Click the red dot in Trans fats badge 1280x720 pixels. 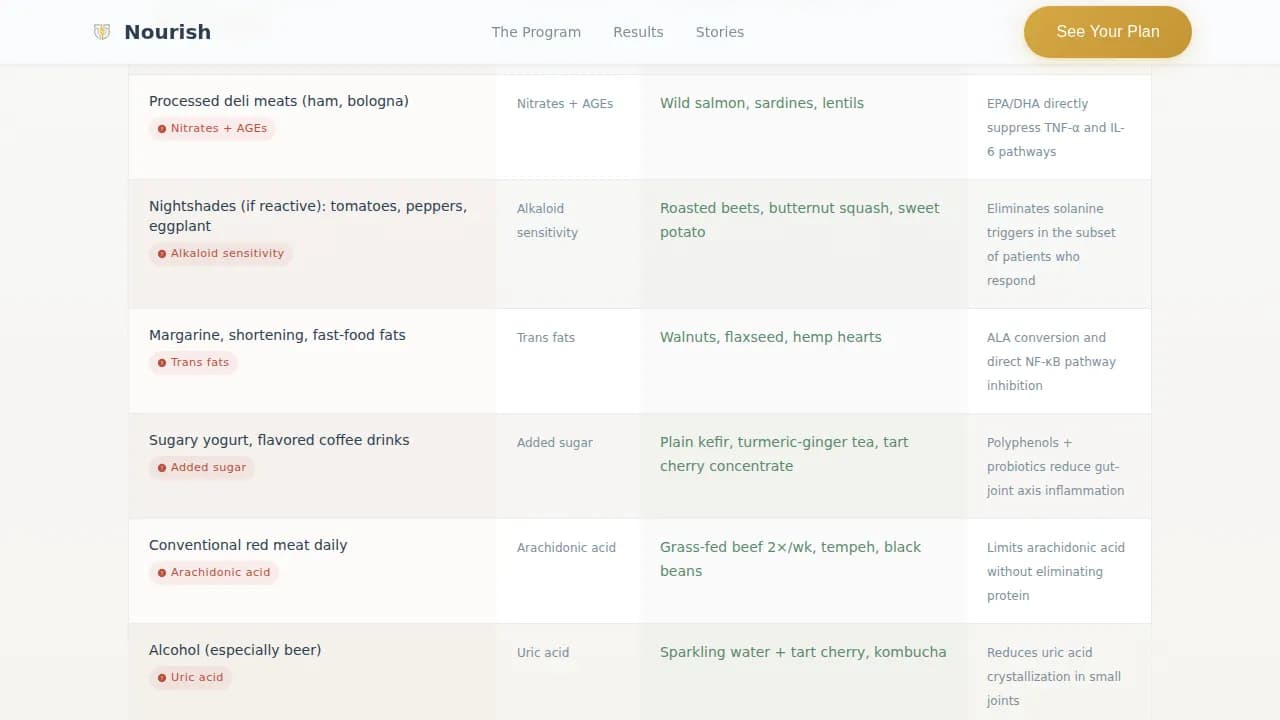[x=162, y=363]
